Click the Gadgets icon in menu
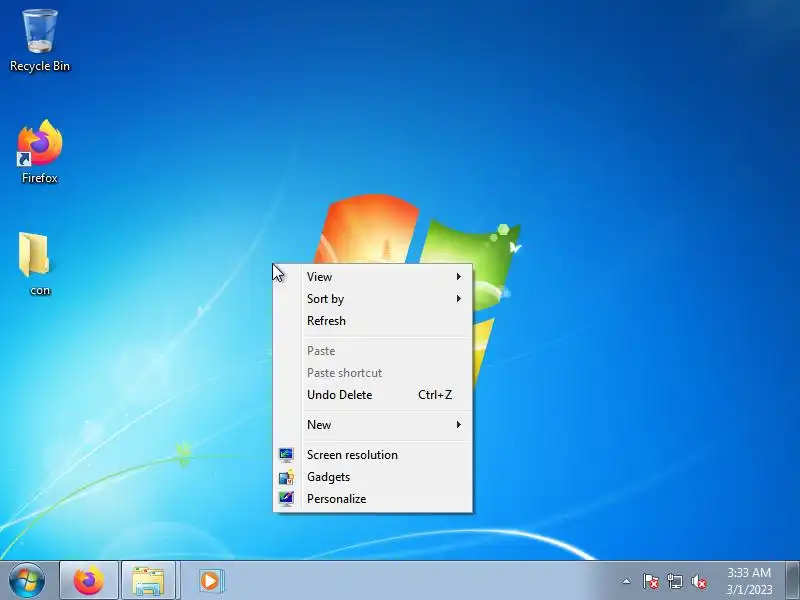 tap(286, 477)
